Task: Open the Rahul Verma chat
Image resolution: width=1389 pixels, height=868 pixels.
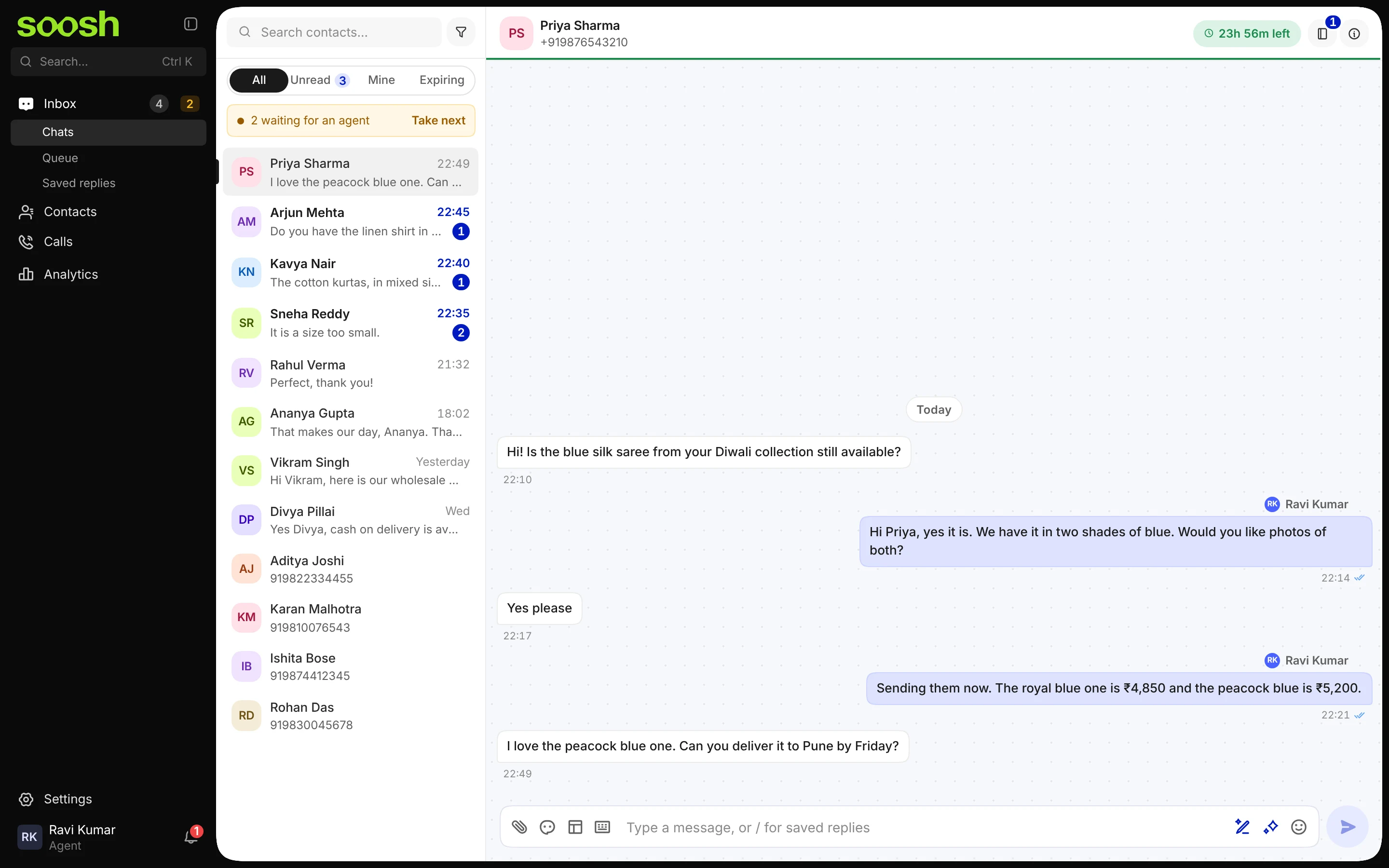Action: pyautogui.click(x=350, y=373)
